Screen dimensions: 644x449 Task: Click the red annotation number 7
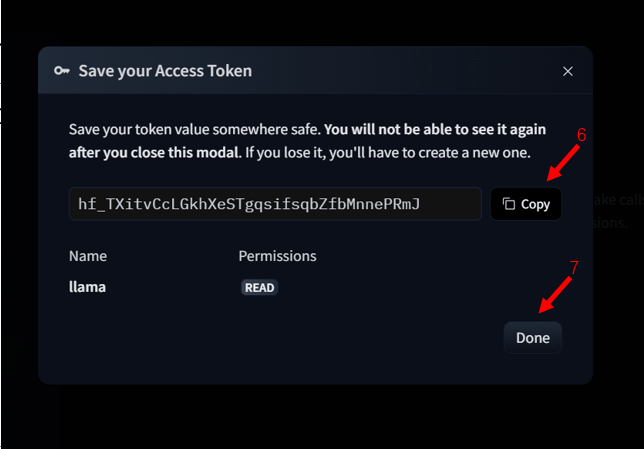574,267
